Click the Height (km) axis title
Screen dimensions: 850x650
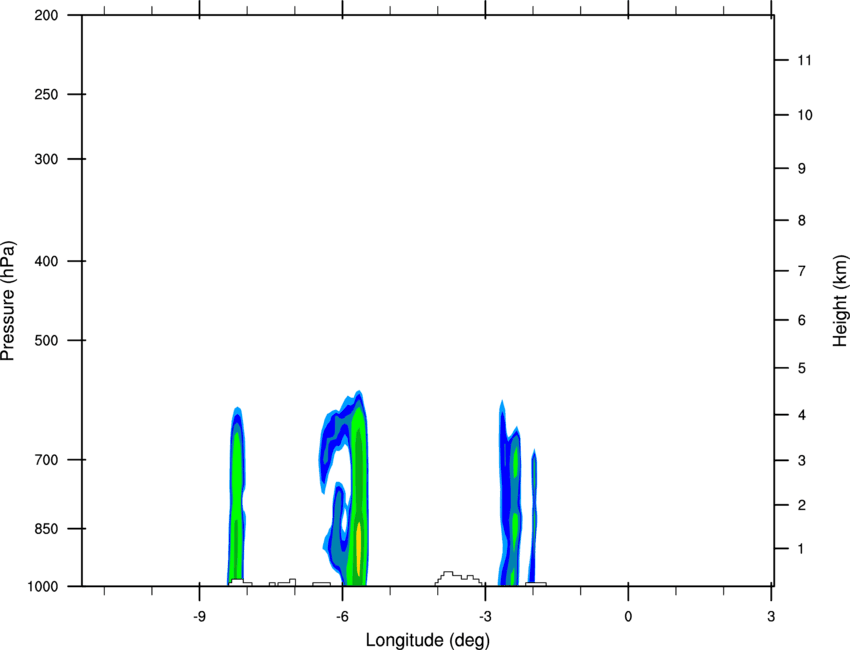[x=840, y=300]
